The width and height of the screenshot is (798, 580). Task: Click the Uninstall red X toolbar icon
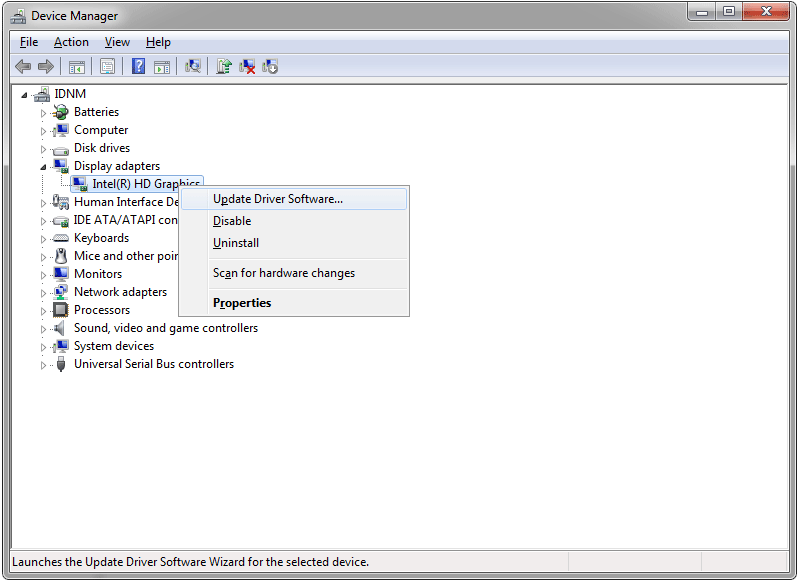click(x=247, y=67)
